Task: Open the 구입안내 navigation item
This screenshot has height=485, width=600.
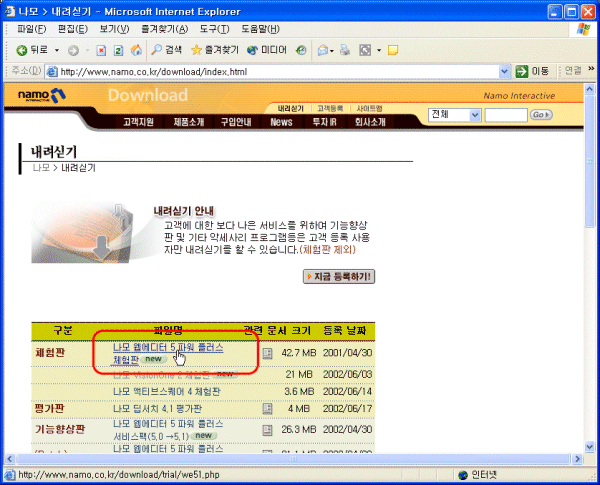Action: tap(236, 122)
